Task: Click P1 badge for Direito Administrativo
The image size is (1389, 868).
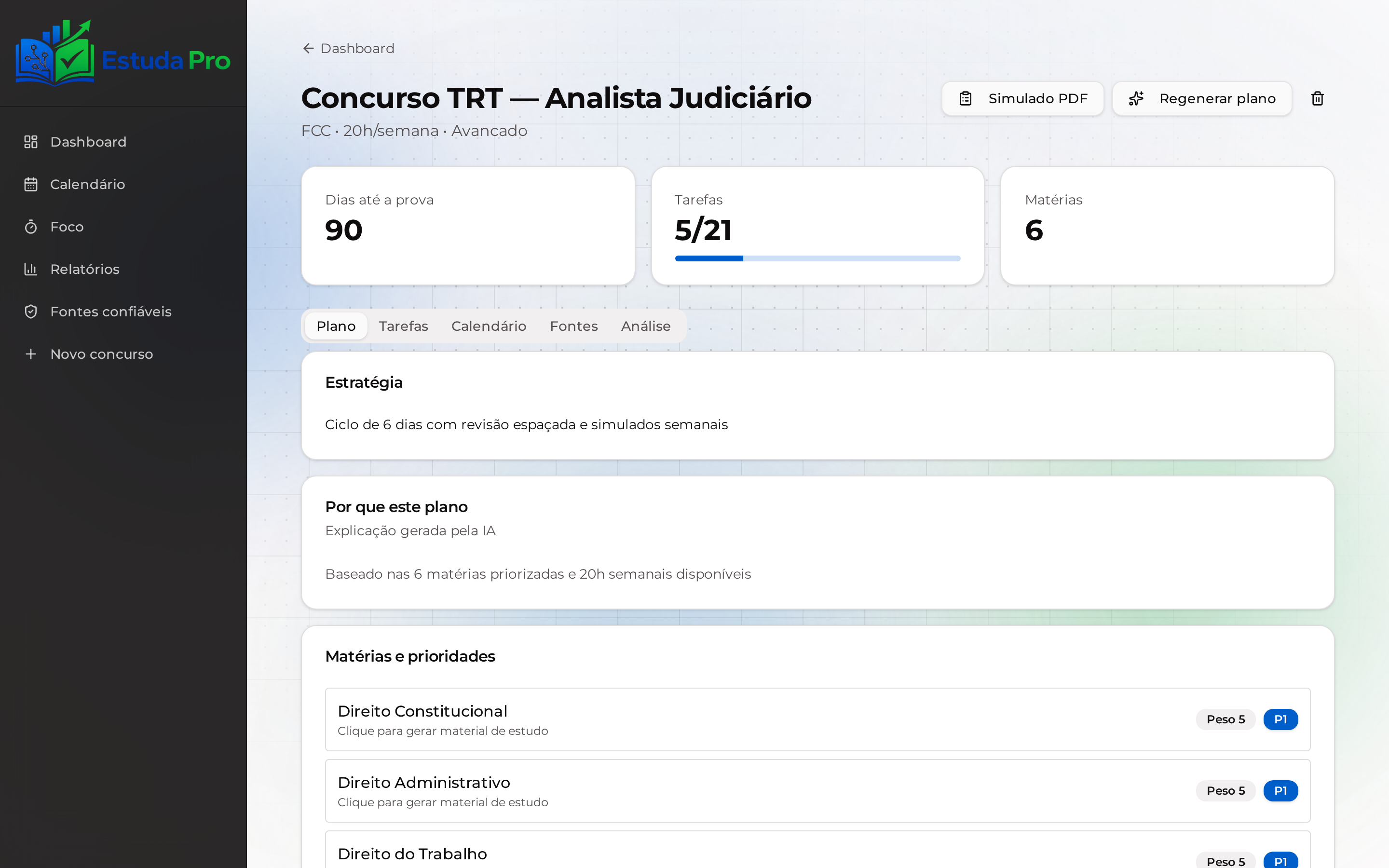Action: coord(1280,790)
